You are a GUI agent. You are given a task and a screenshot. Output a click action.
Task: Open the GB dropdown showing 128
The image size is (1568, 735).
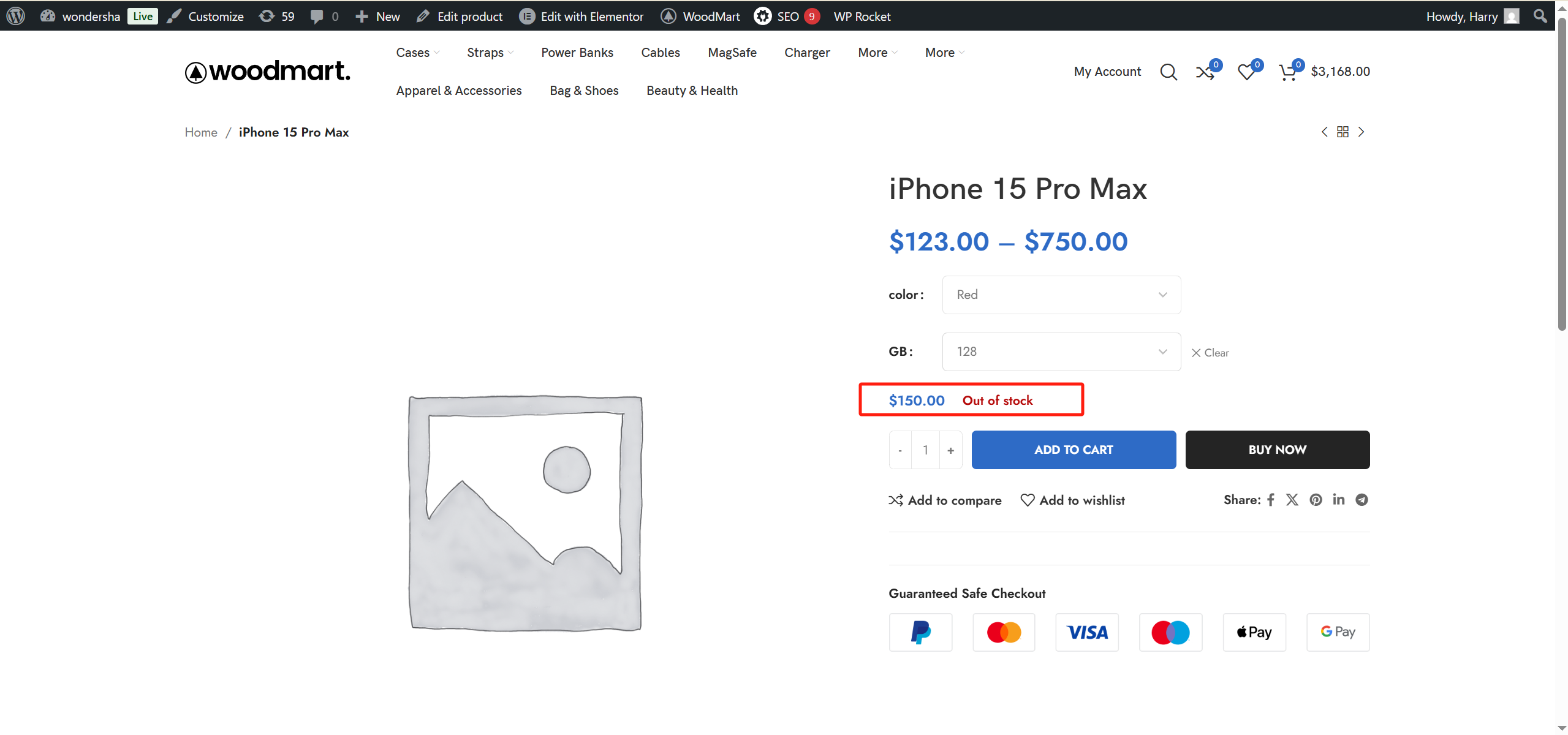[1061, 352]
